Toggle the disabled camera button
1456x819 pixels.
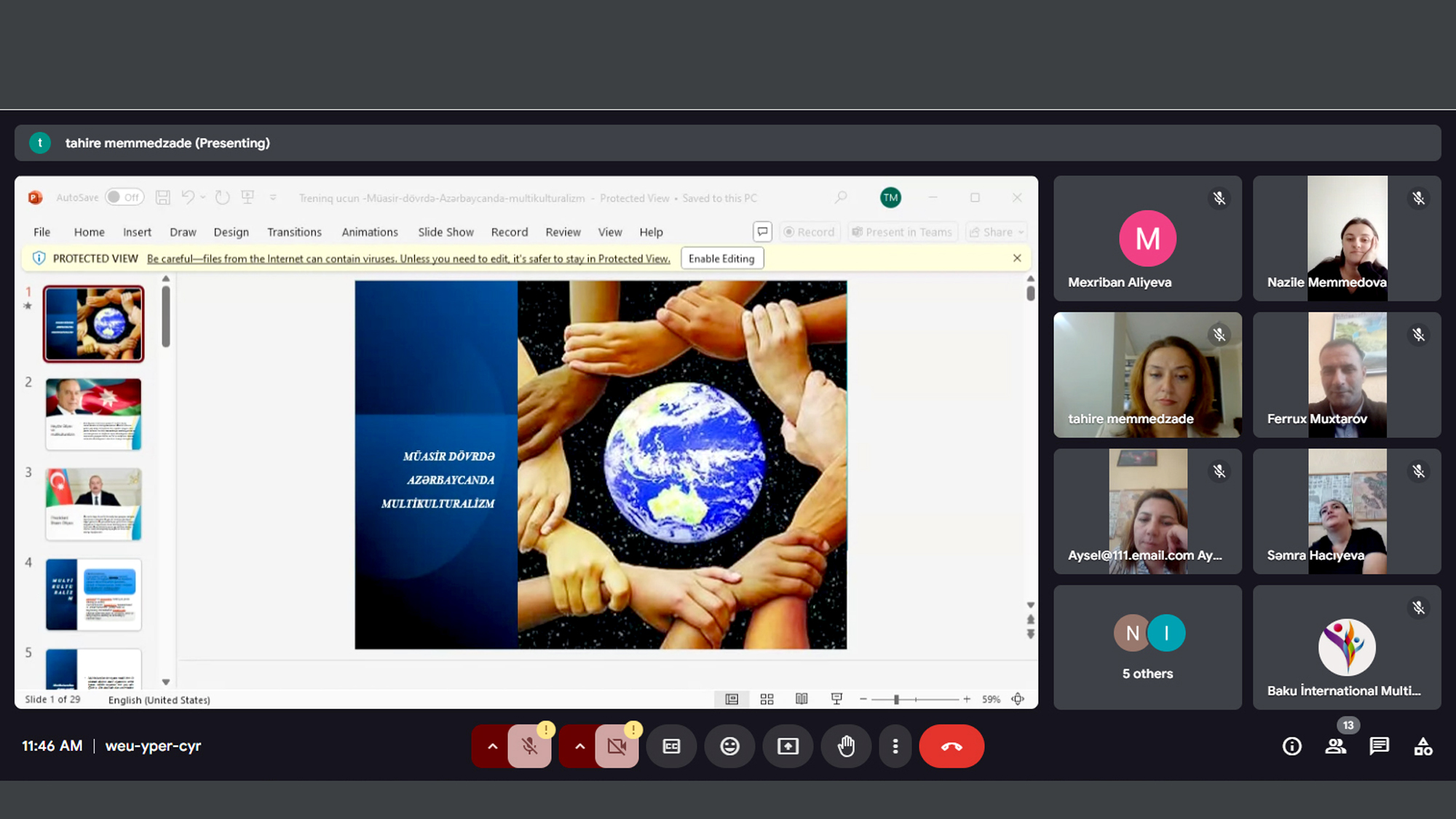[617, 746]
